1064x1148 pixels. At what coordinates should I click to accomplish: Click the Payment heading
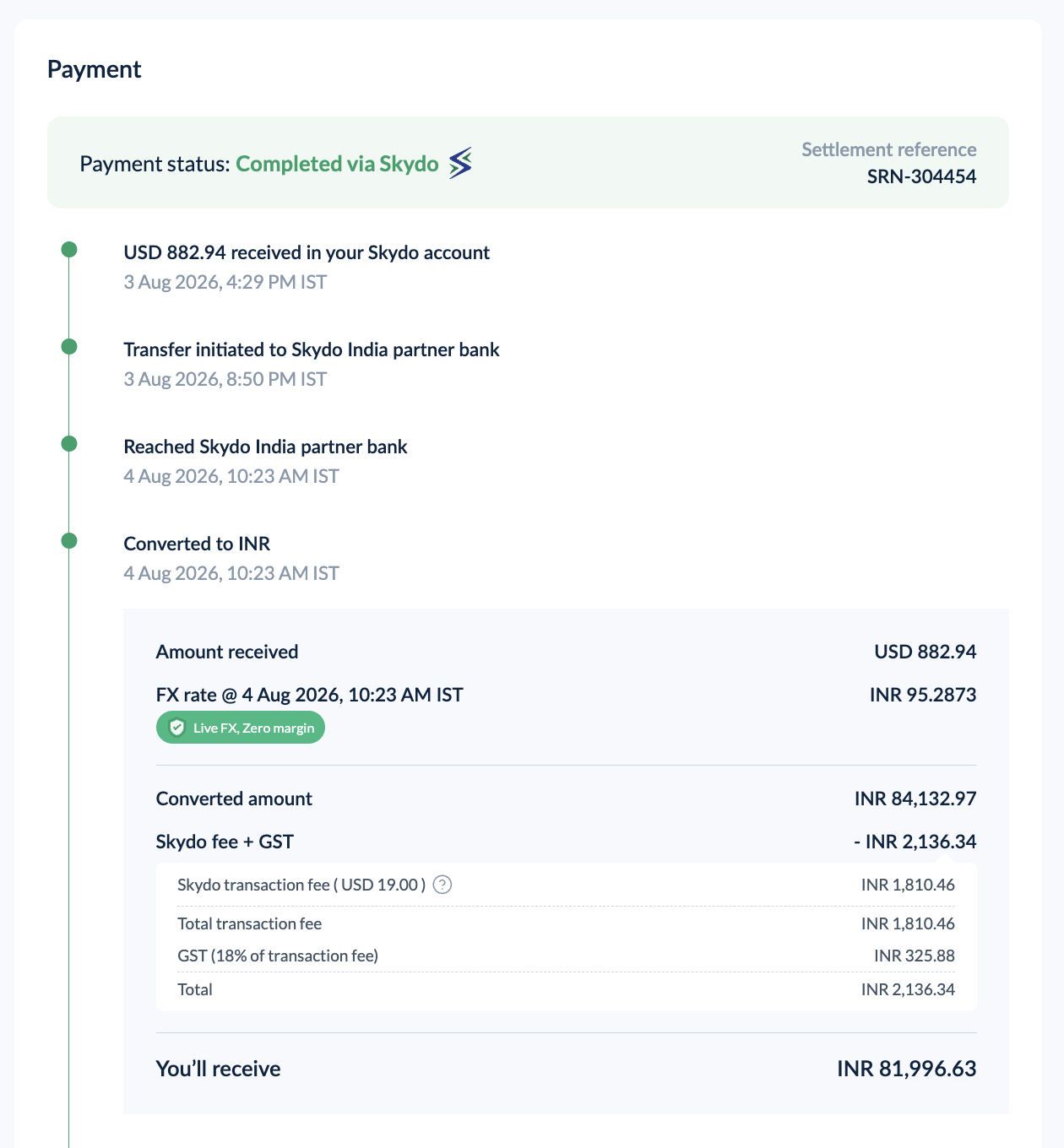click(95, 69)
